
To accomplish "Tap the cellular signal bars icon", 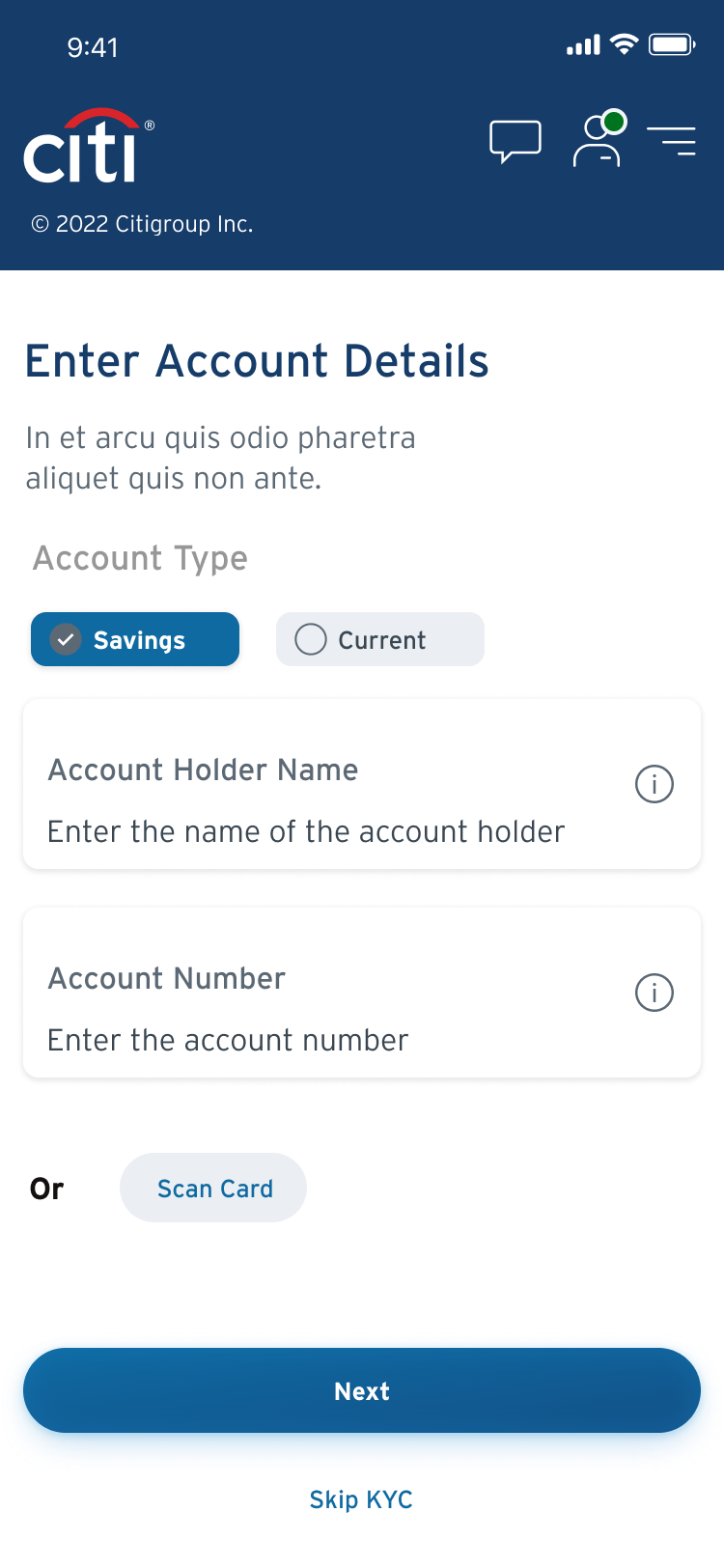I will (583, 45).
